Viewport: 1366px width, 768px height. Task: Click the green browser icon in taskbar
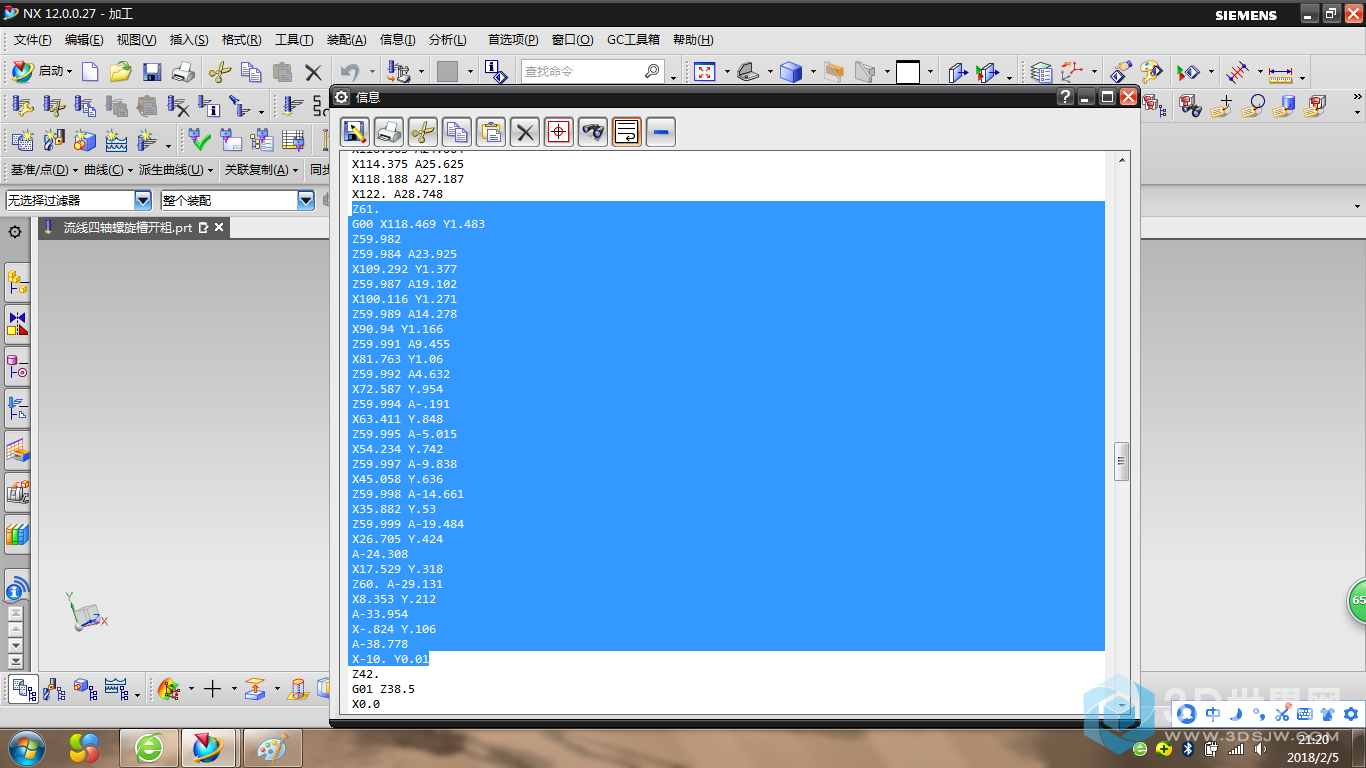tap(150, 747)
